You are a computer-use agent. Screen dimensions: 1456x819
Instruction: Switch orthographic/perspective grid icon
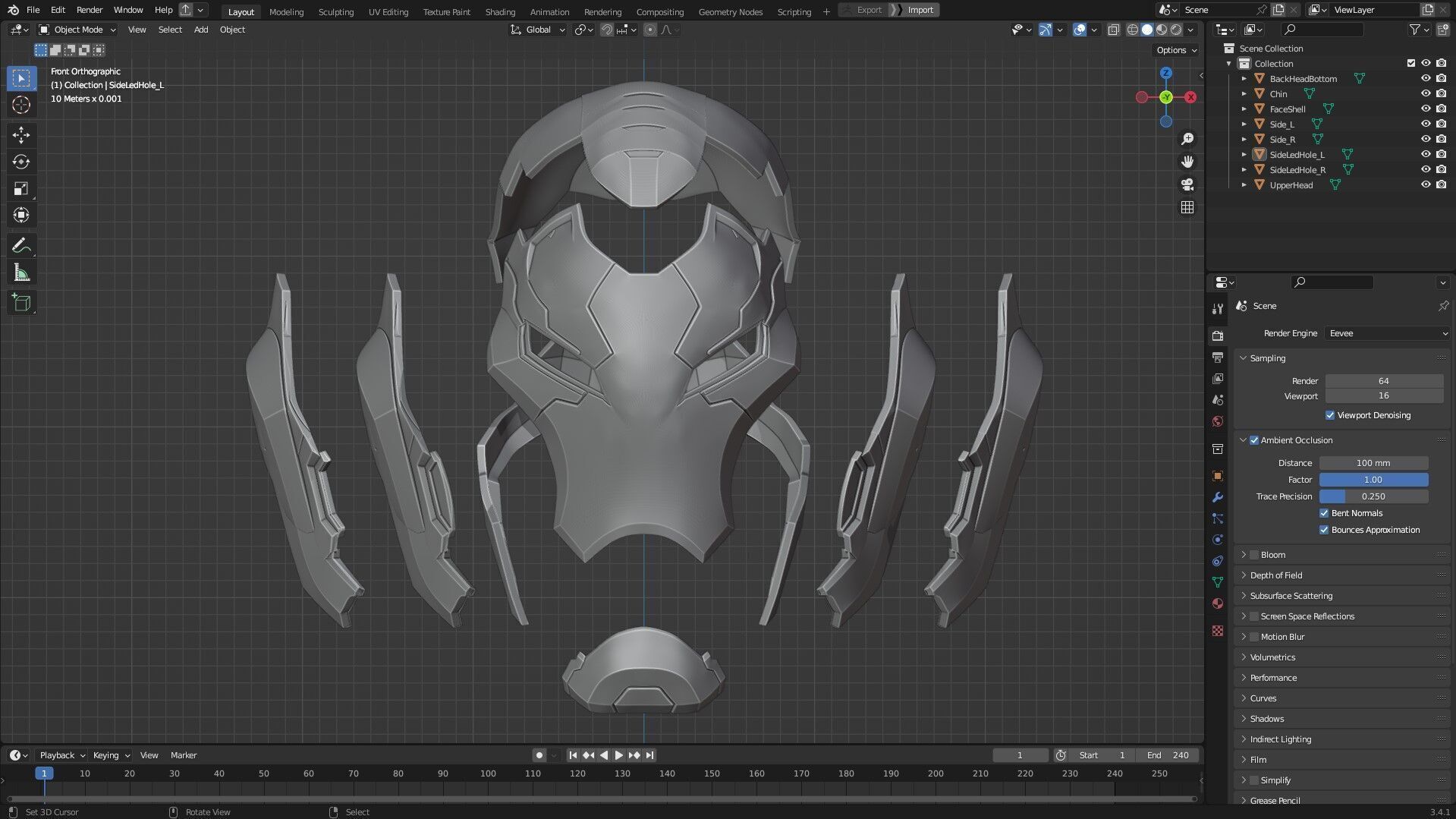1187,207
